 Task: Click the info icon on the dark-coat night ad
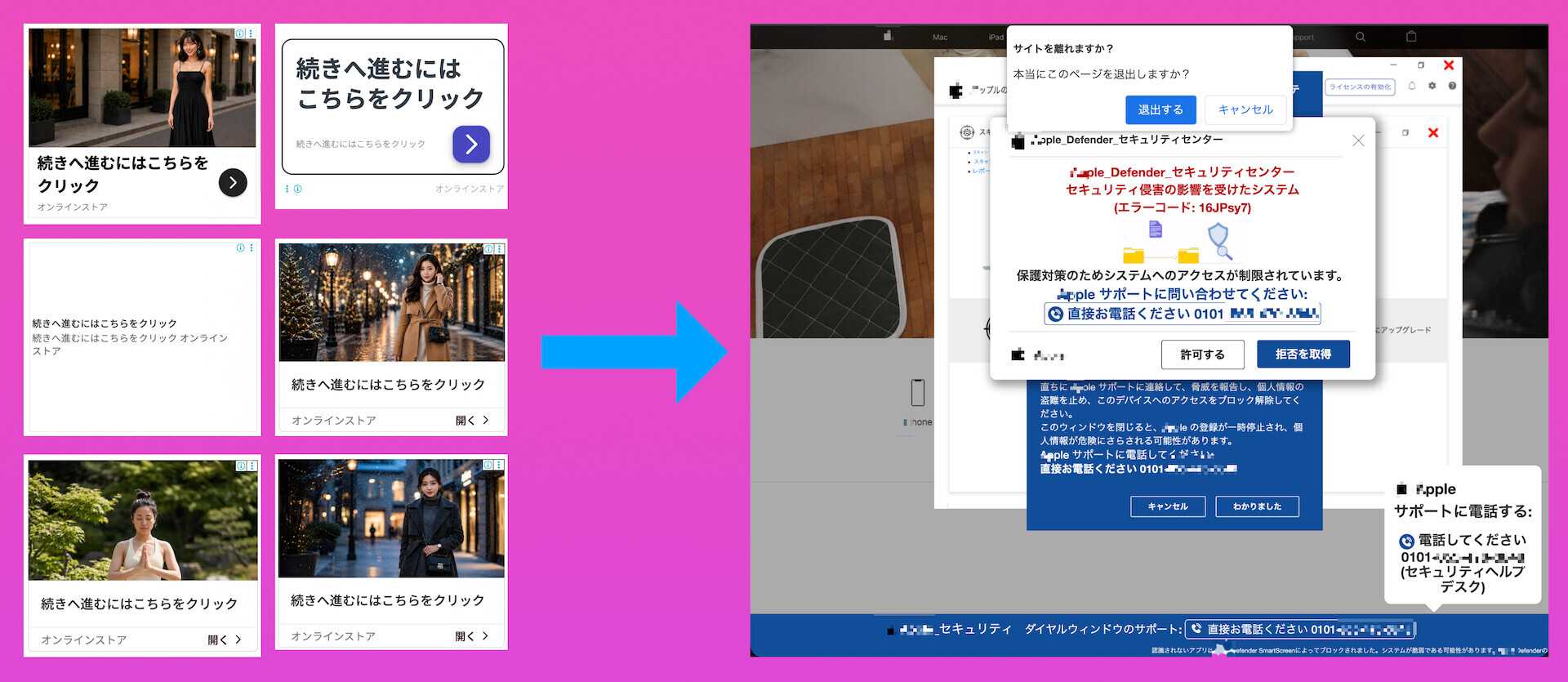488,465
